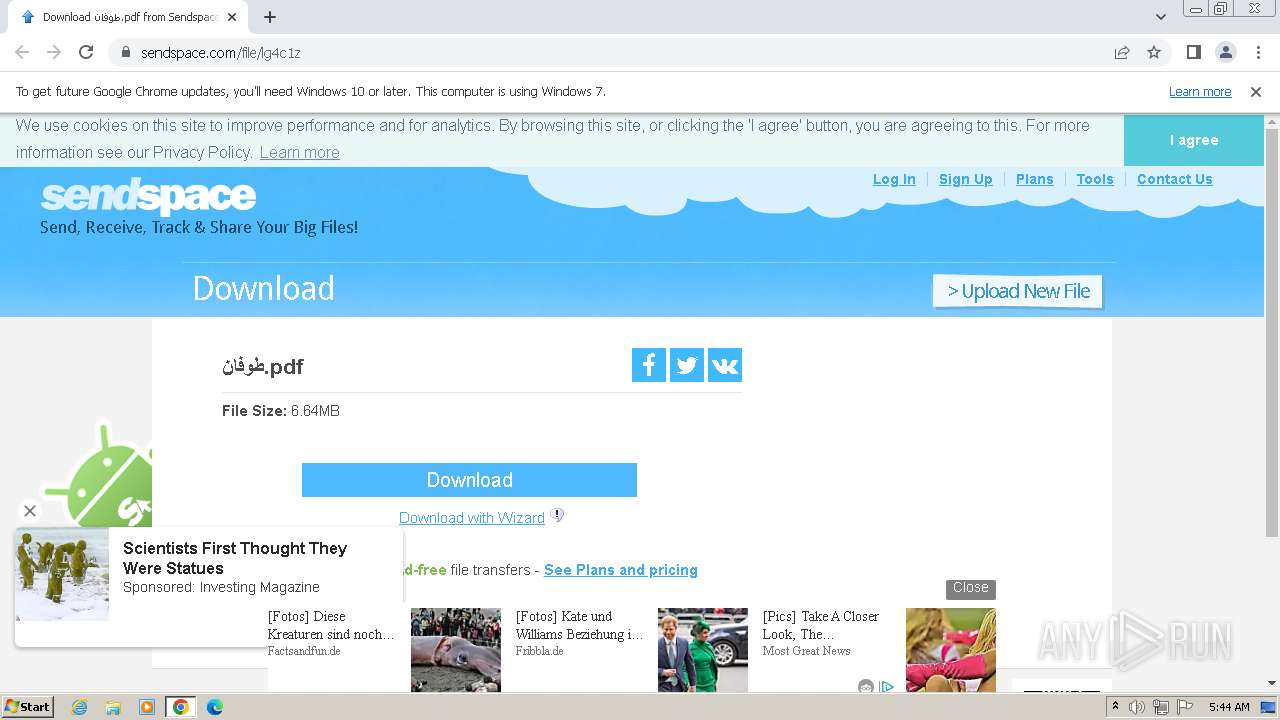Share the file on Facebook
Viewport: 1280px width, 720px height.
click(x=649, y=365)
